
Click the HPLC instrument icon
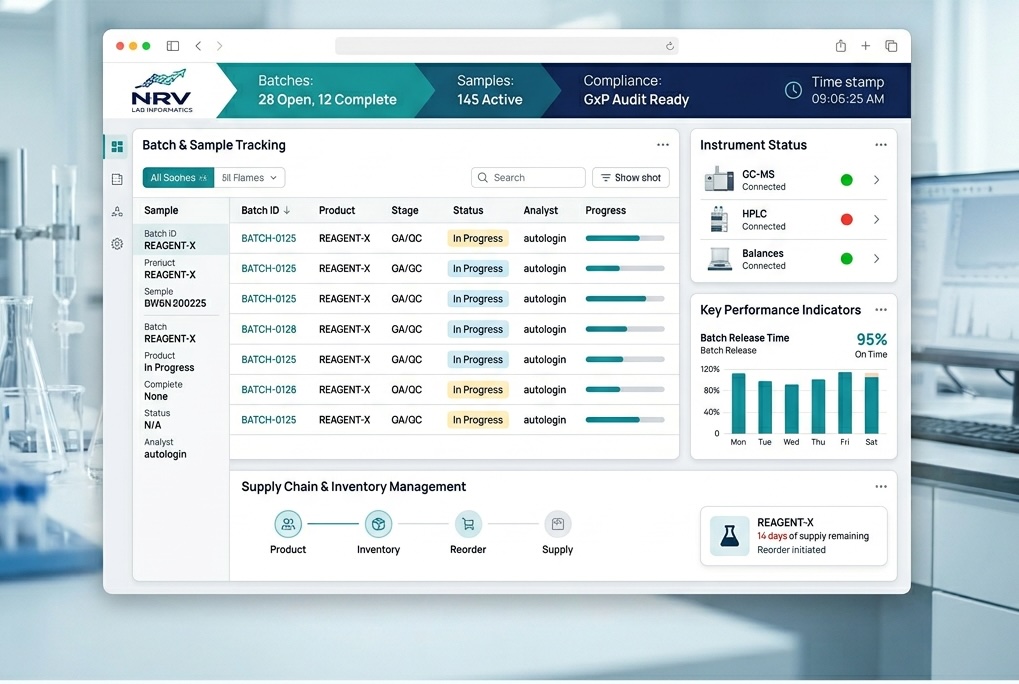[x=719, y=219]
